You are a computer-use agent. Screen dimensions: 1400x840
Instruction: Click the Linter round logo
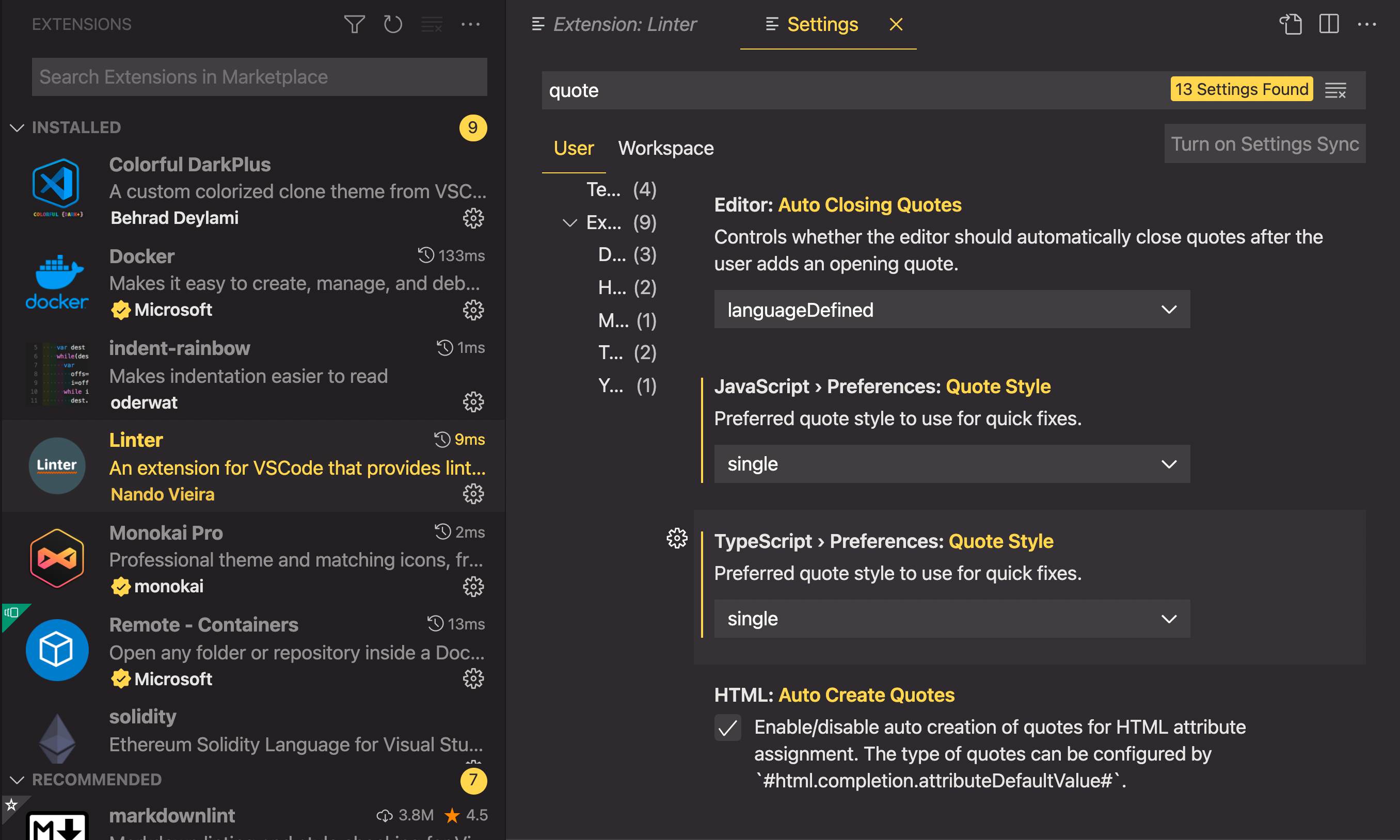click(57, 465)
